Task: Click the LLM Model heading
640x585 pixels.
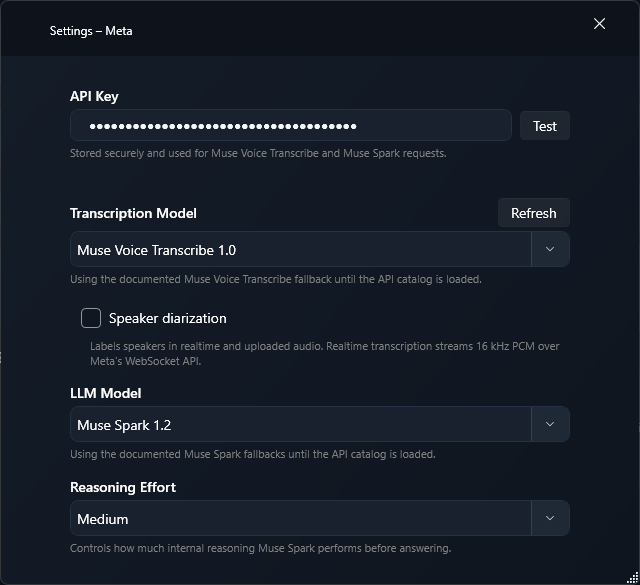Action: [x=106, y=393]
